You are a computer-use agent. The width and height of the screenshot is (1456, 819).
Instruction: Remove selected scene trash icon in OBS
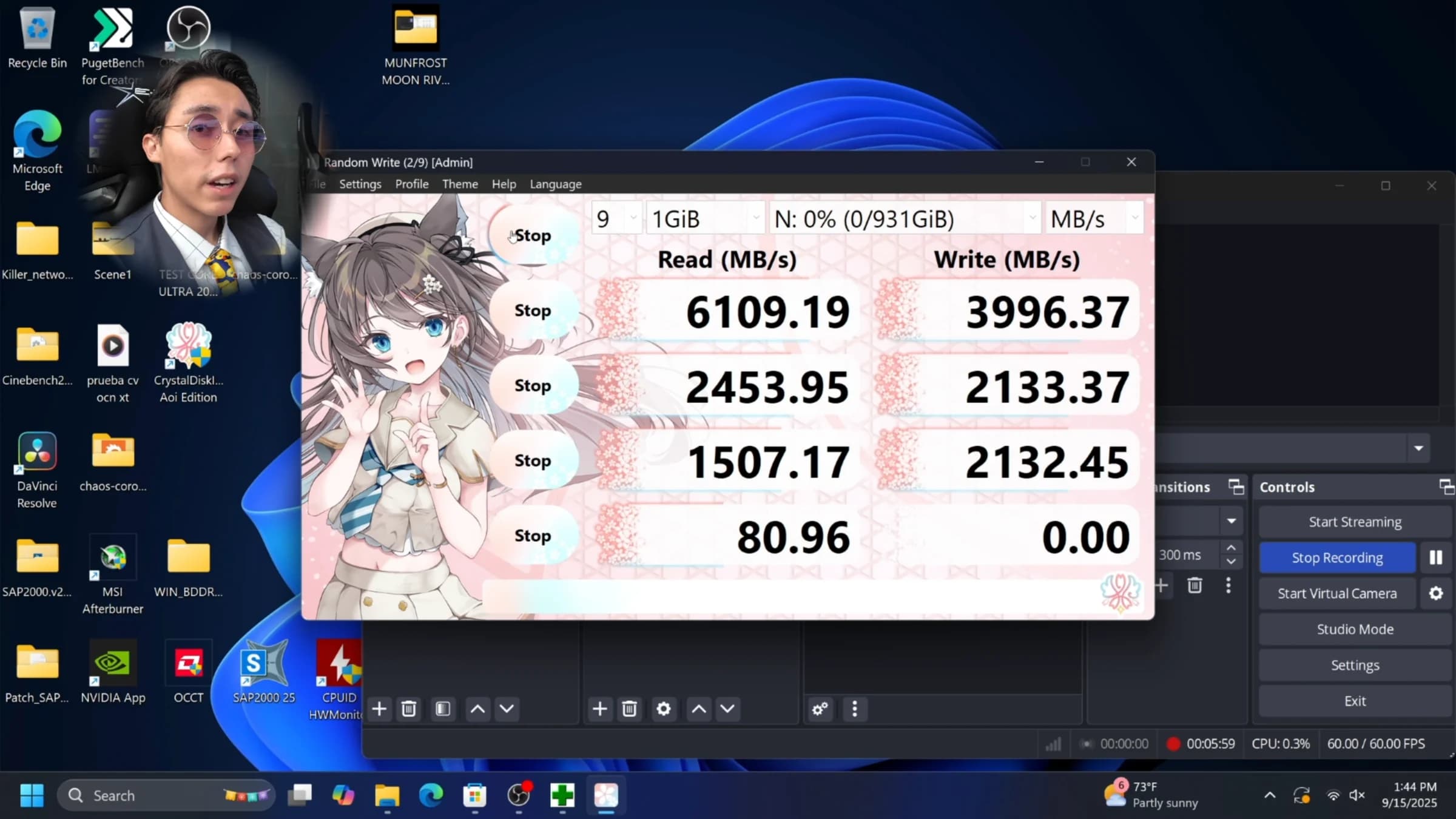point(409,709)
